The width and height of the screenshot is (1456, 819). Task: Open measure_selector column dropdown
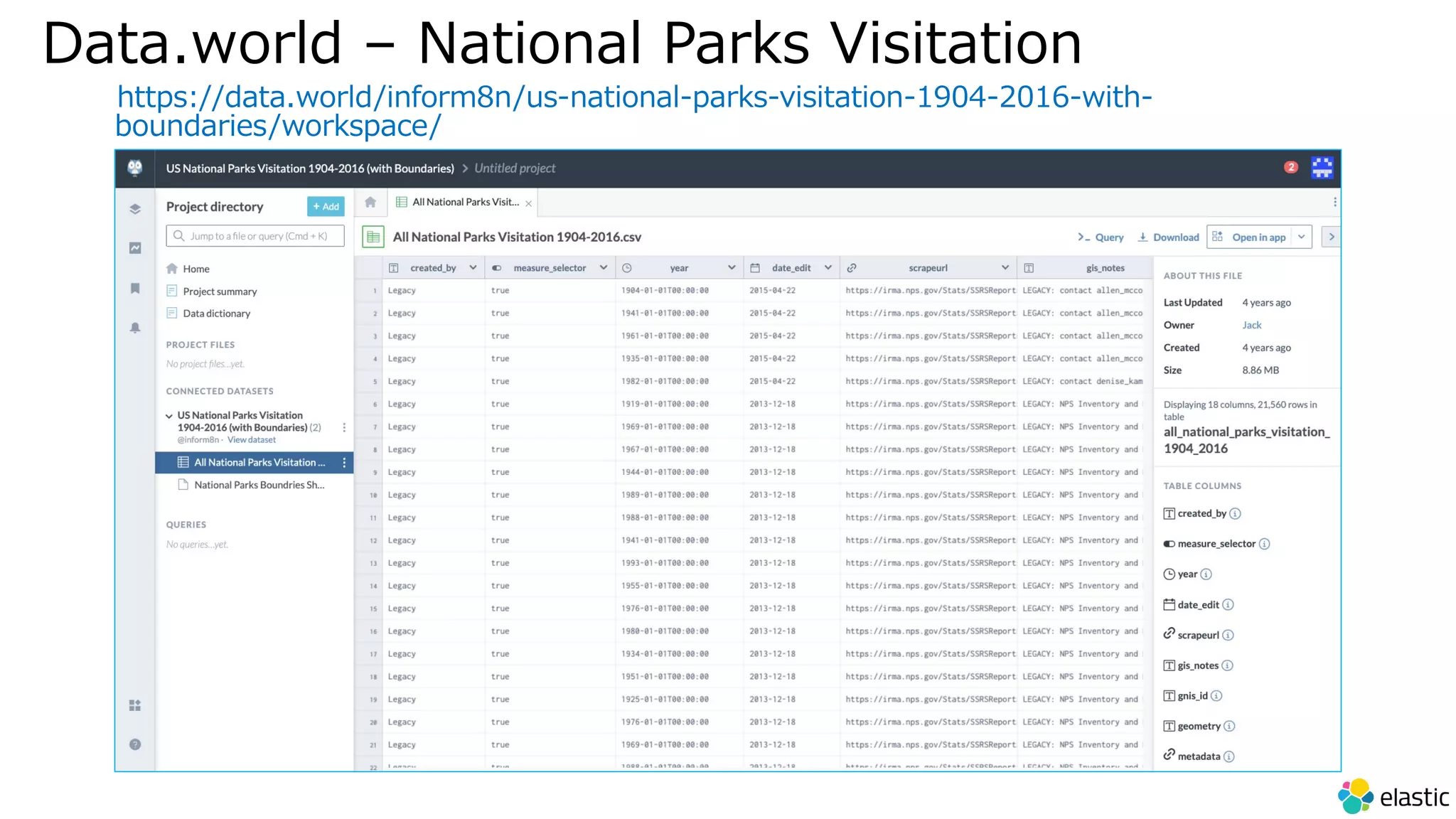tap(604, 267)
